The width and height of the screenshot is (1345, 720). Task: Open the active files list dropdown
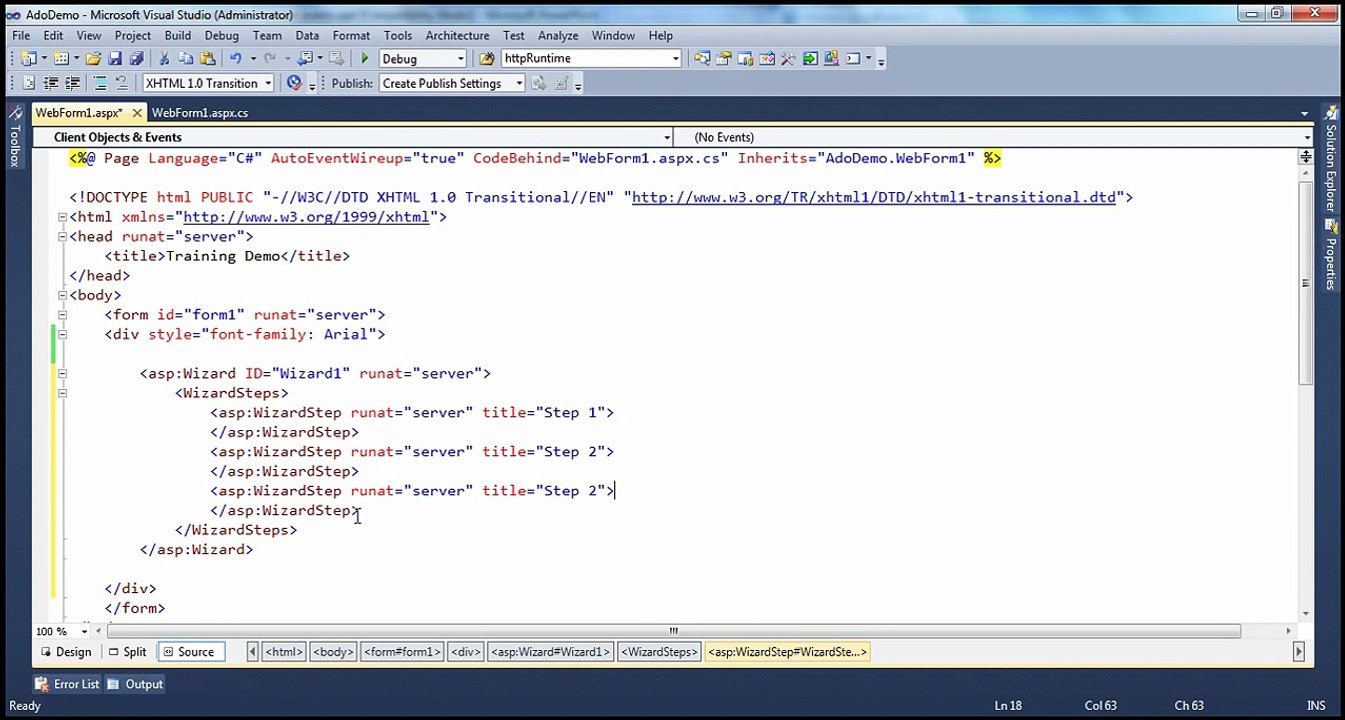[1304, 113]
